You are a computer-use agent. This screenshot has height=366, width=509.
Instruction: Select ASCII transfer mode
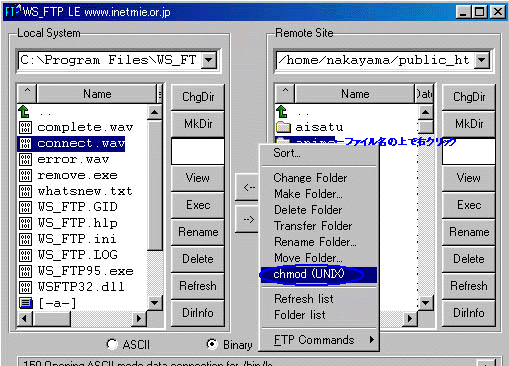(112, 344)
